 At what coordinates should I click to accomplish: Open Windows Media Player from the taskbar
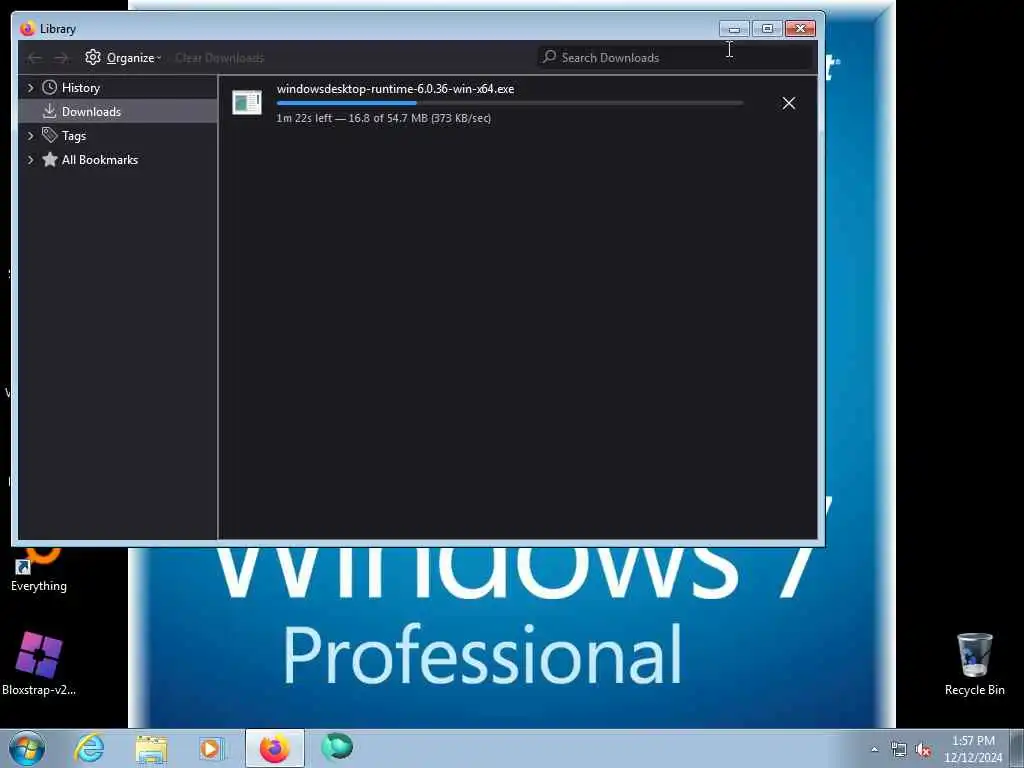[x=211, y=749]
